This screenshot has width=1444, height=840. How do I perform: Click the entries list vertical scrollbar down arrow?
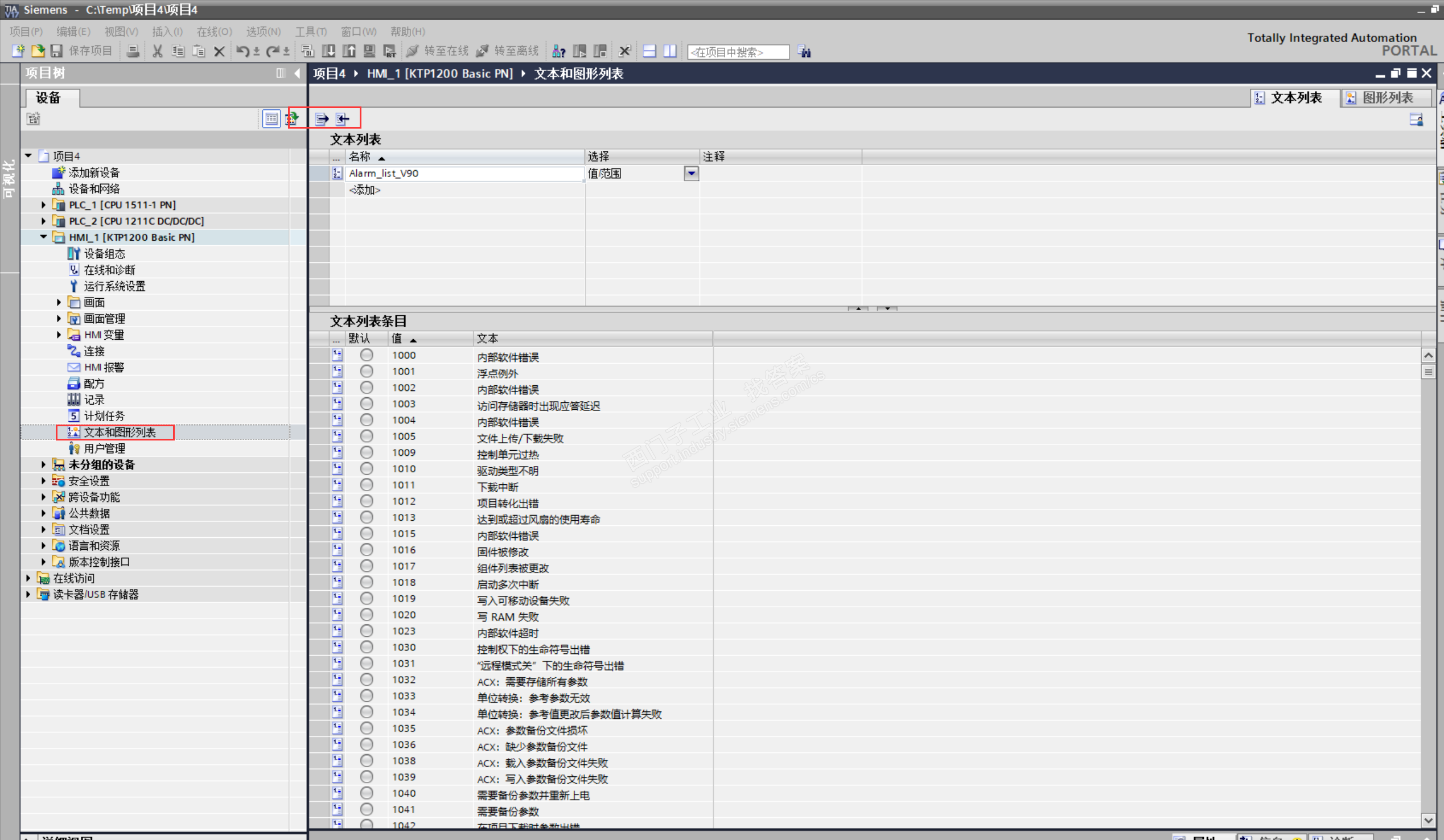tap(1427, 821)
